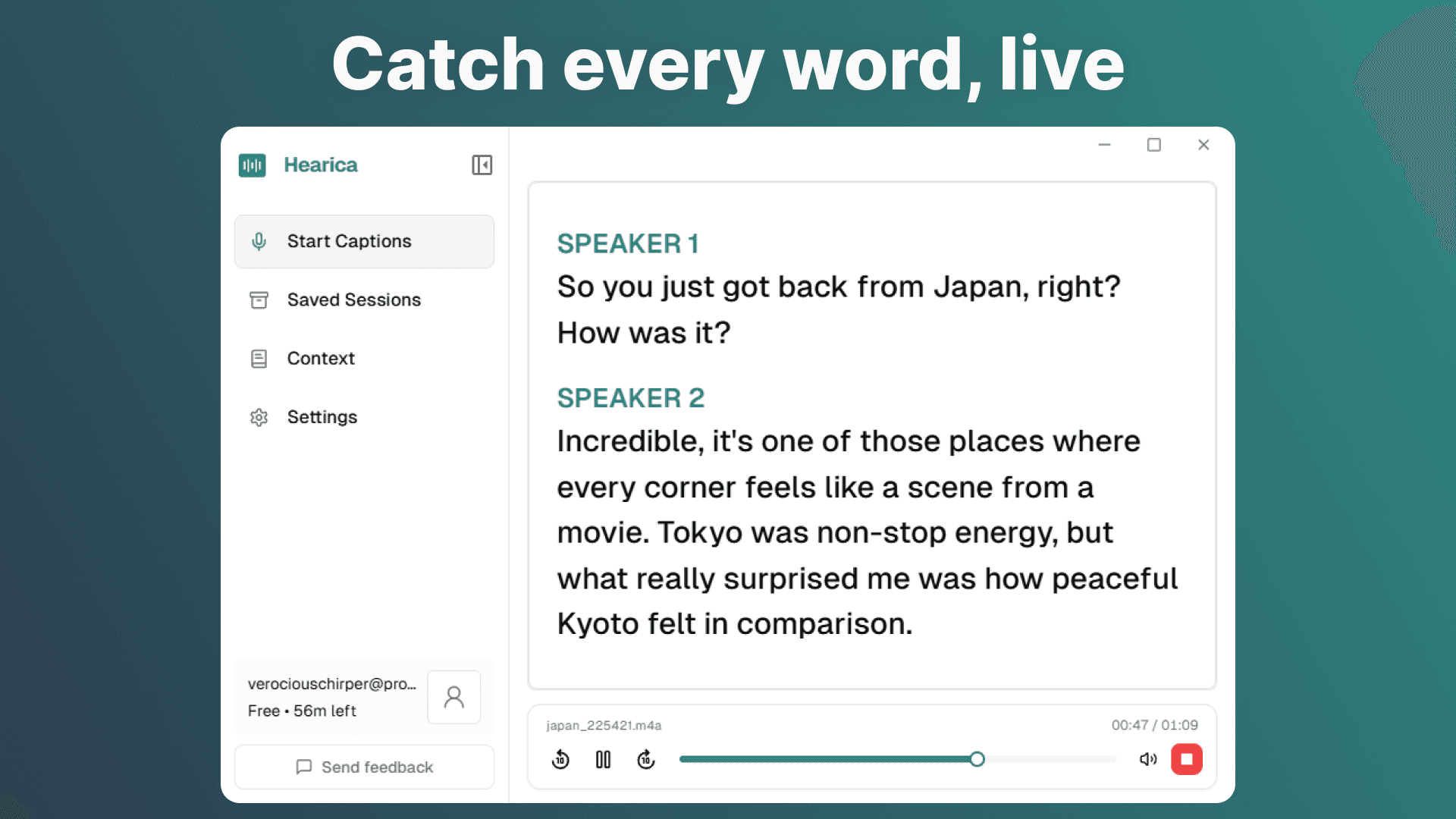
Task: Click the speech bubble icon on Send feedback
Action: [304, 767]
